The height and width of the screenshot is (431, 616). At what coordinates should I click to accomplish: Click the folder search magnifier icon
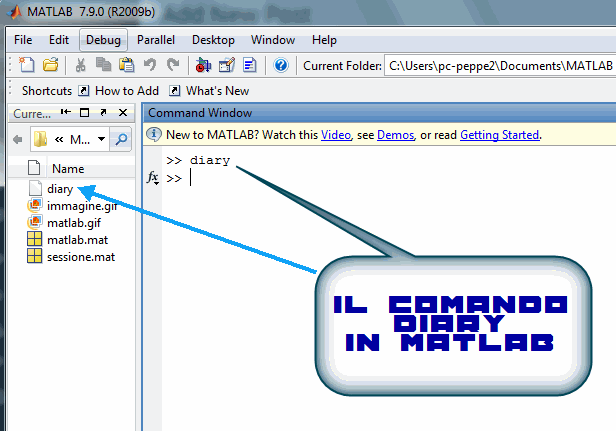pyautogui.click(x=121, y=139)
